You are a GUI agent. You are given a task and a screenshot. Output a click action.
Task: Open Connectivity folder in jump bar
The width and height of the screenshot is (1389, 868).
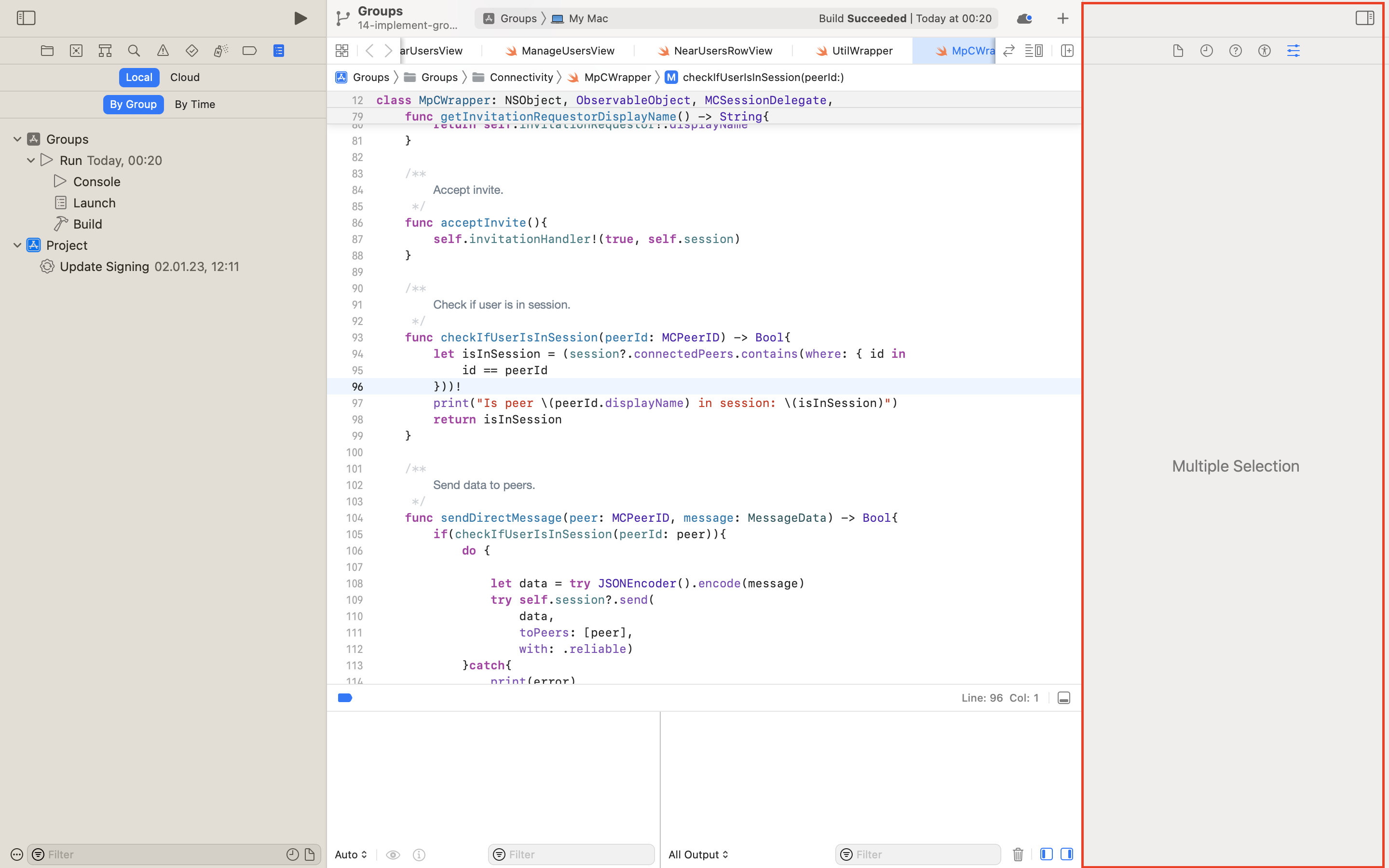[513, 77]
